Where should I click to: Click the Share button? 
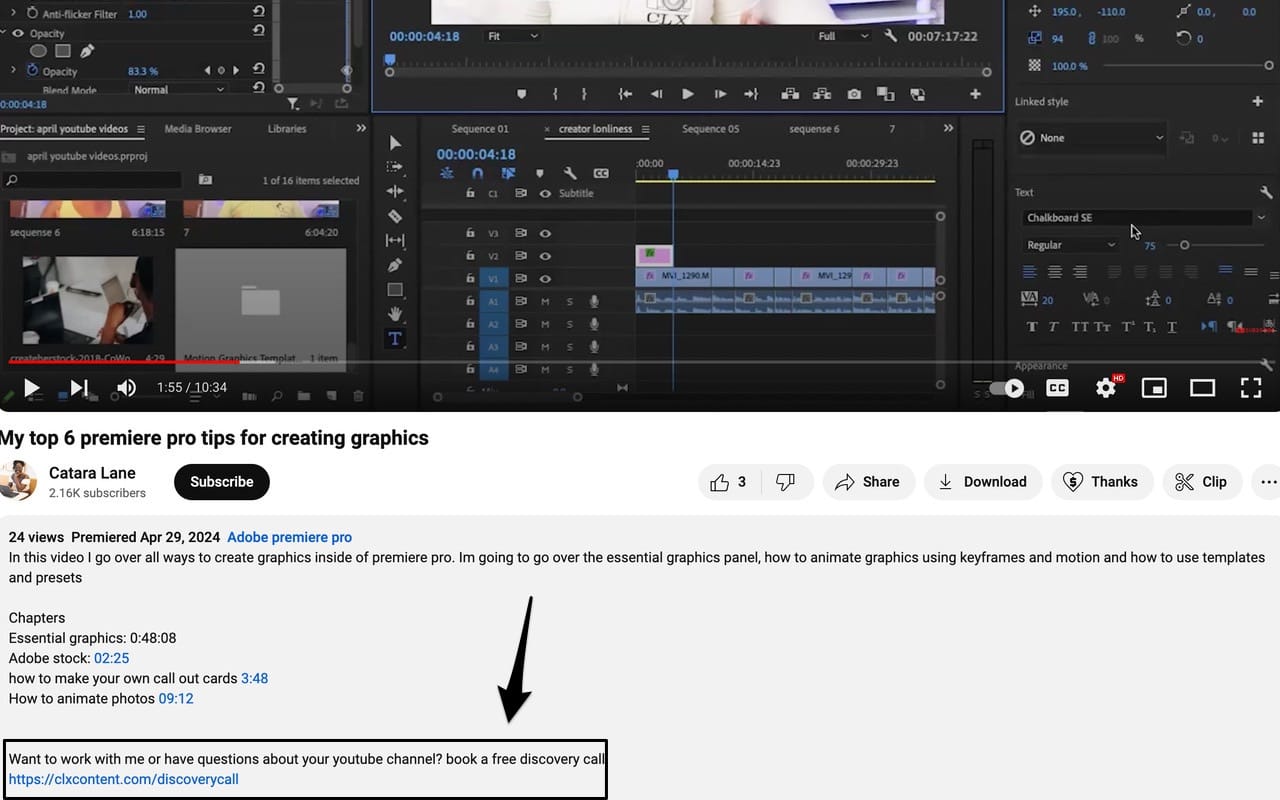868,482
